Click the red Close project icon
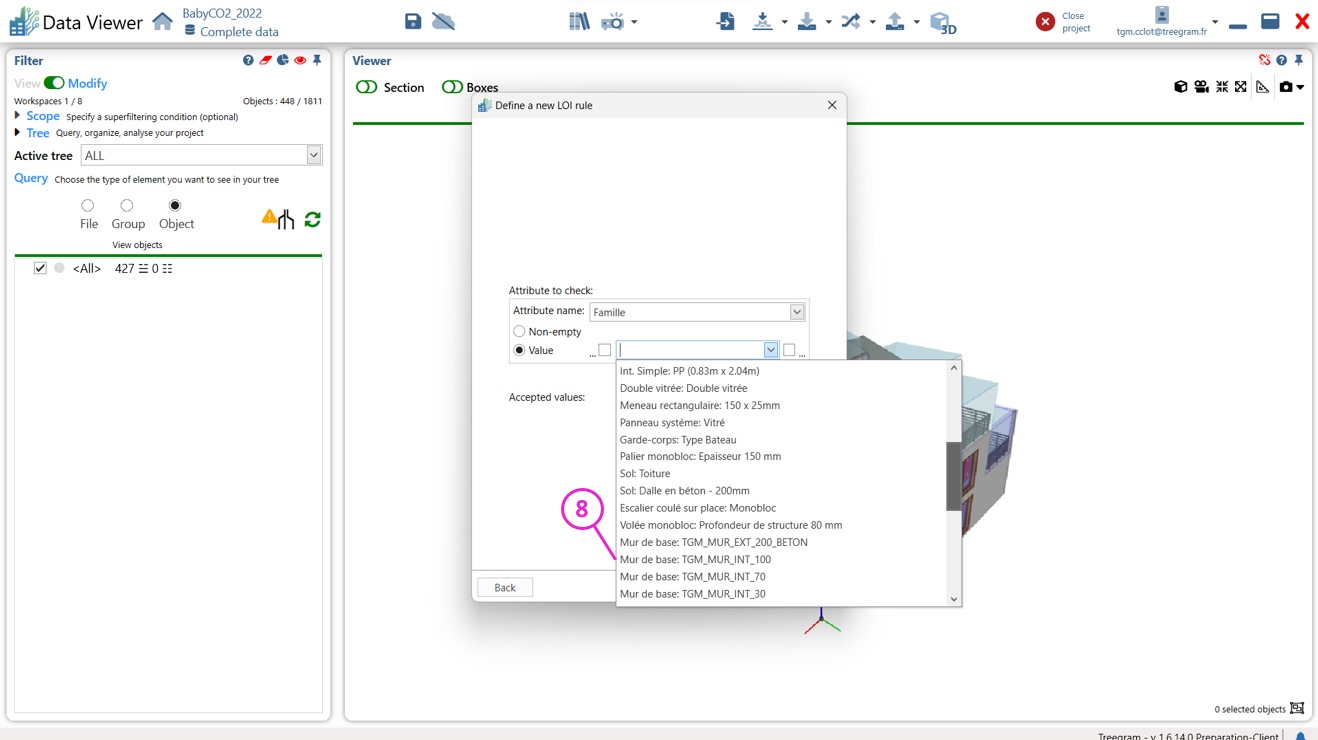 point(1045,22)
